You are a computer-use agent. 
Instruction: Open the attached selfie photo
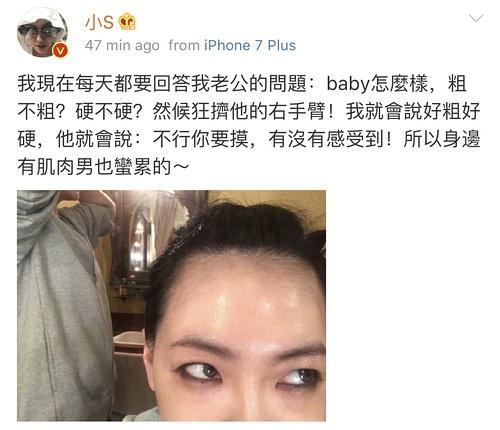pos(171,306)
